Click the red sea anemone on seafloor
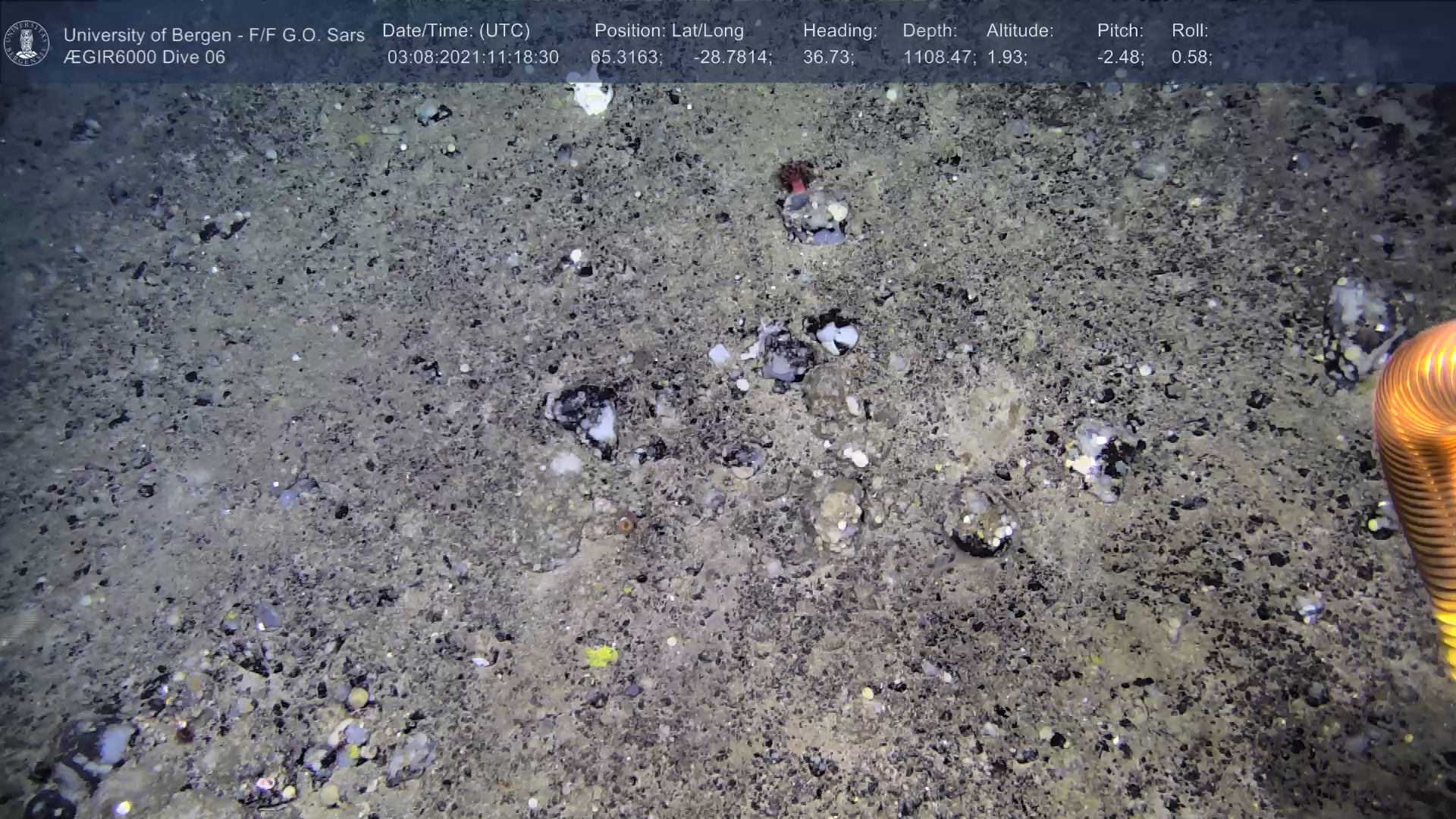The height and width of the screenshot is (819, 1456). [x=795, y=178]
